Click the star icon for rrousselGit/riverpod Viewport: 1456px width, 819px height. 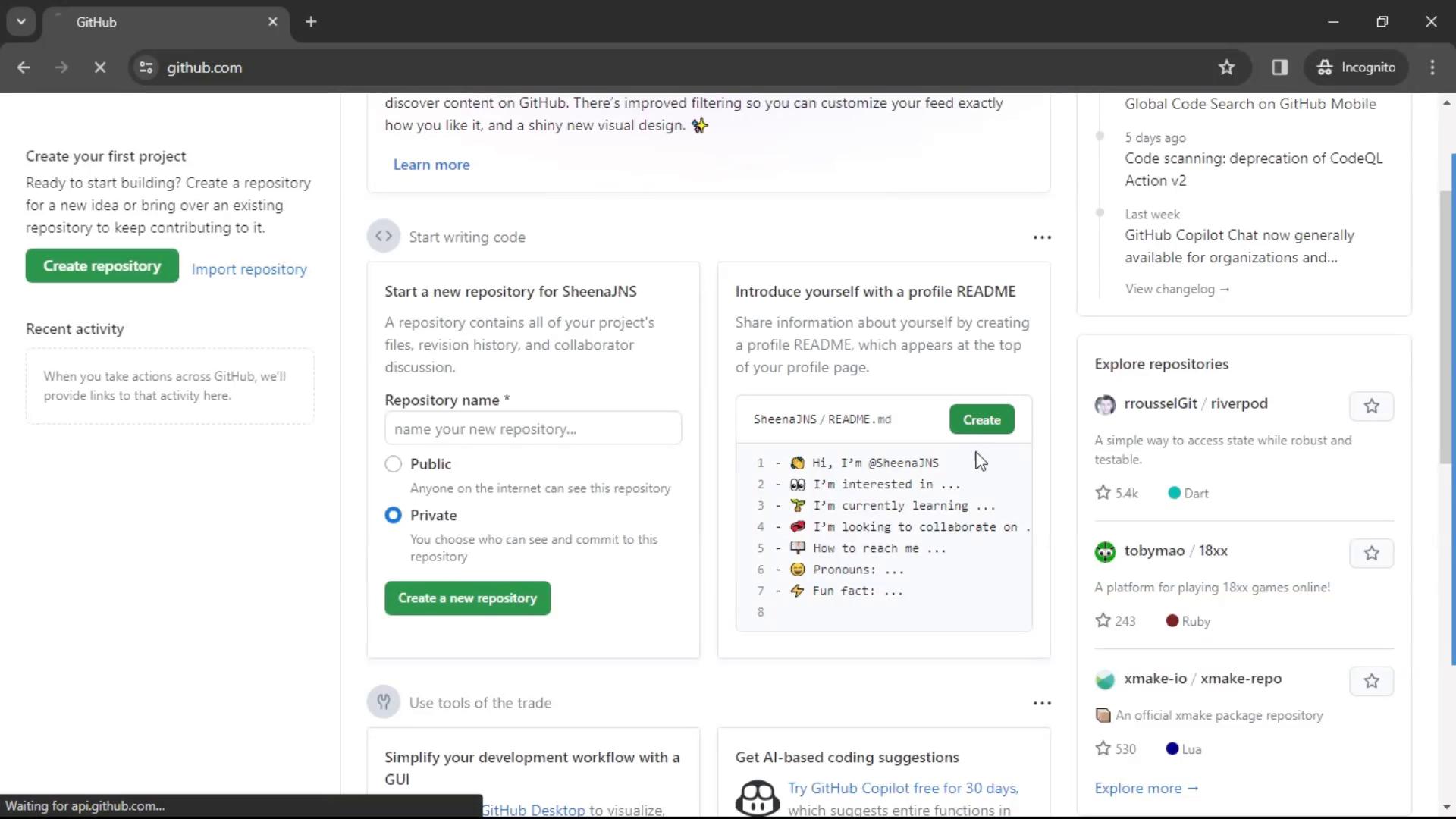coord(1372,405)
